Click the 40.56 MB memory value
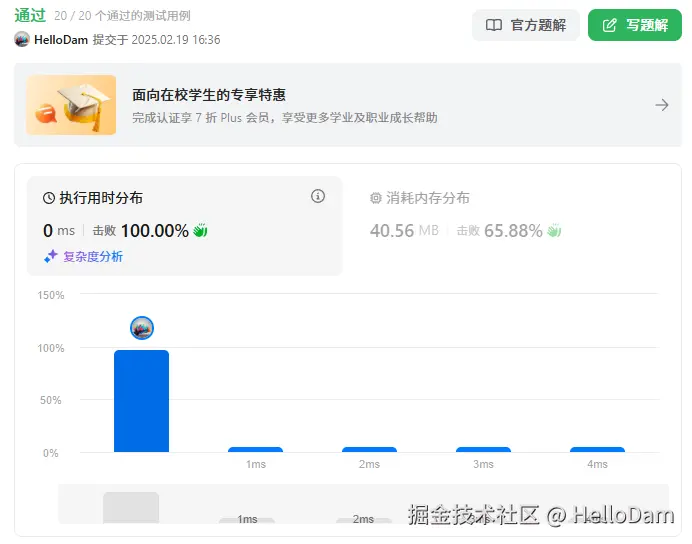This screenshot has width=692, height=544. tap(404, 231)
